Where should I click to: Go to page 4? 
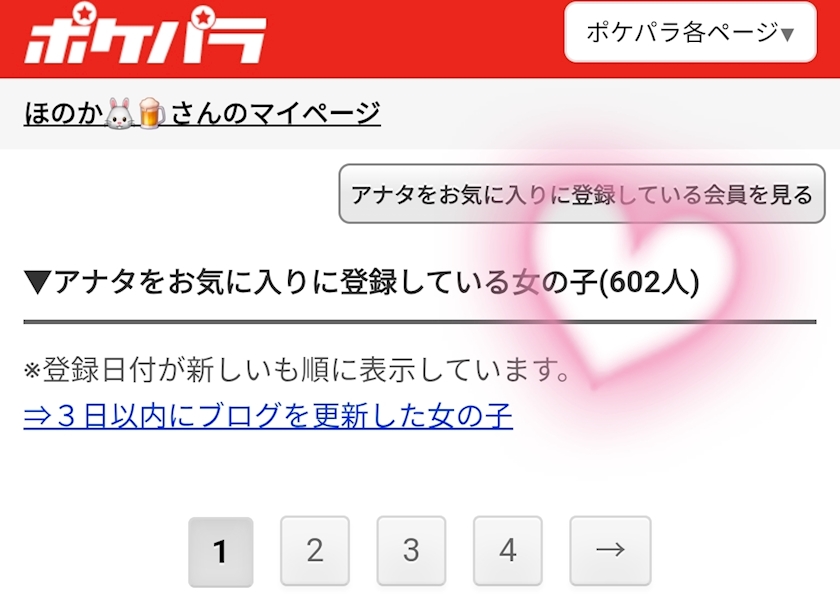tap(508, 551)
